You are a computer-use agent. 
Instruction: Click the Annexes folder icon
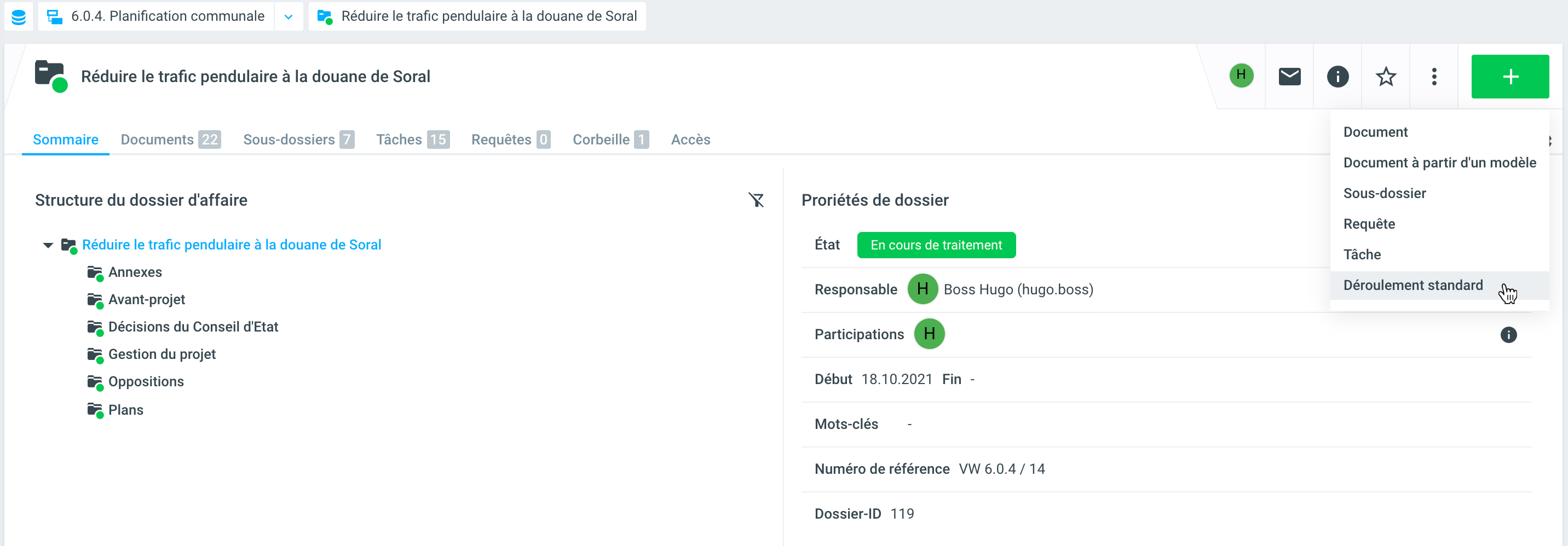point(94,272)
